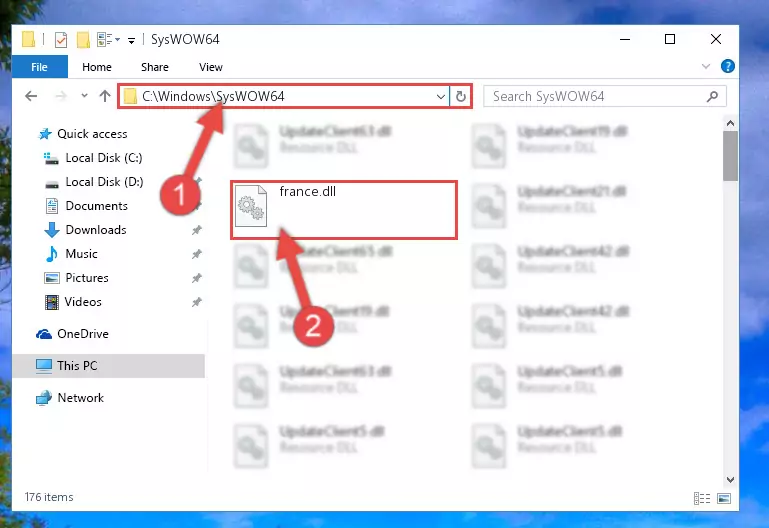Open the View ribbon tab
This screenshot has height=528, width=769.
(x=210, y=67)
